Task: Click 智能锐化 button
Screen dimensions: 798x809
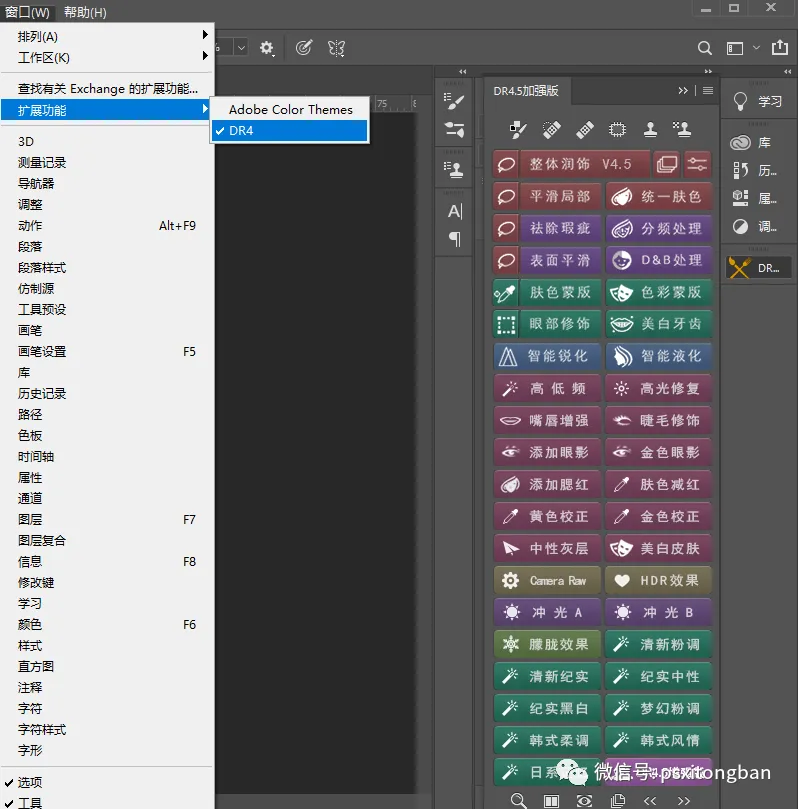Action: (x=547, y=356)
